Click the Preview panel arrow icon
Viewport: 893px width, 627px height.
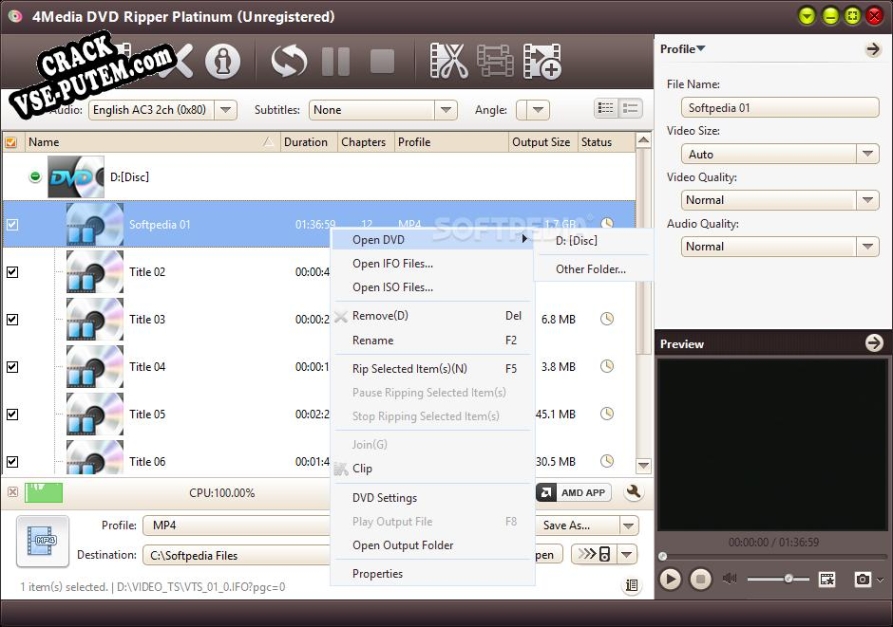pyautogui.click(x=874, y=343)
